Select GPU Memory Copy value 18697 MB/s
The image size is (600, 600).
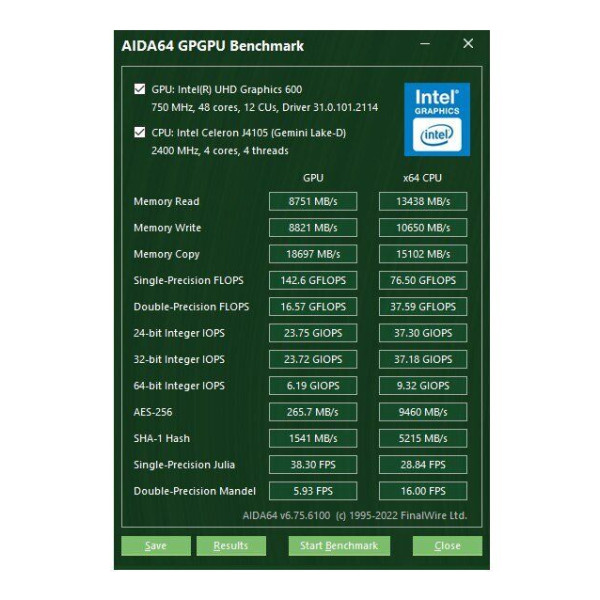point(313,254)
